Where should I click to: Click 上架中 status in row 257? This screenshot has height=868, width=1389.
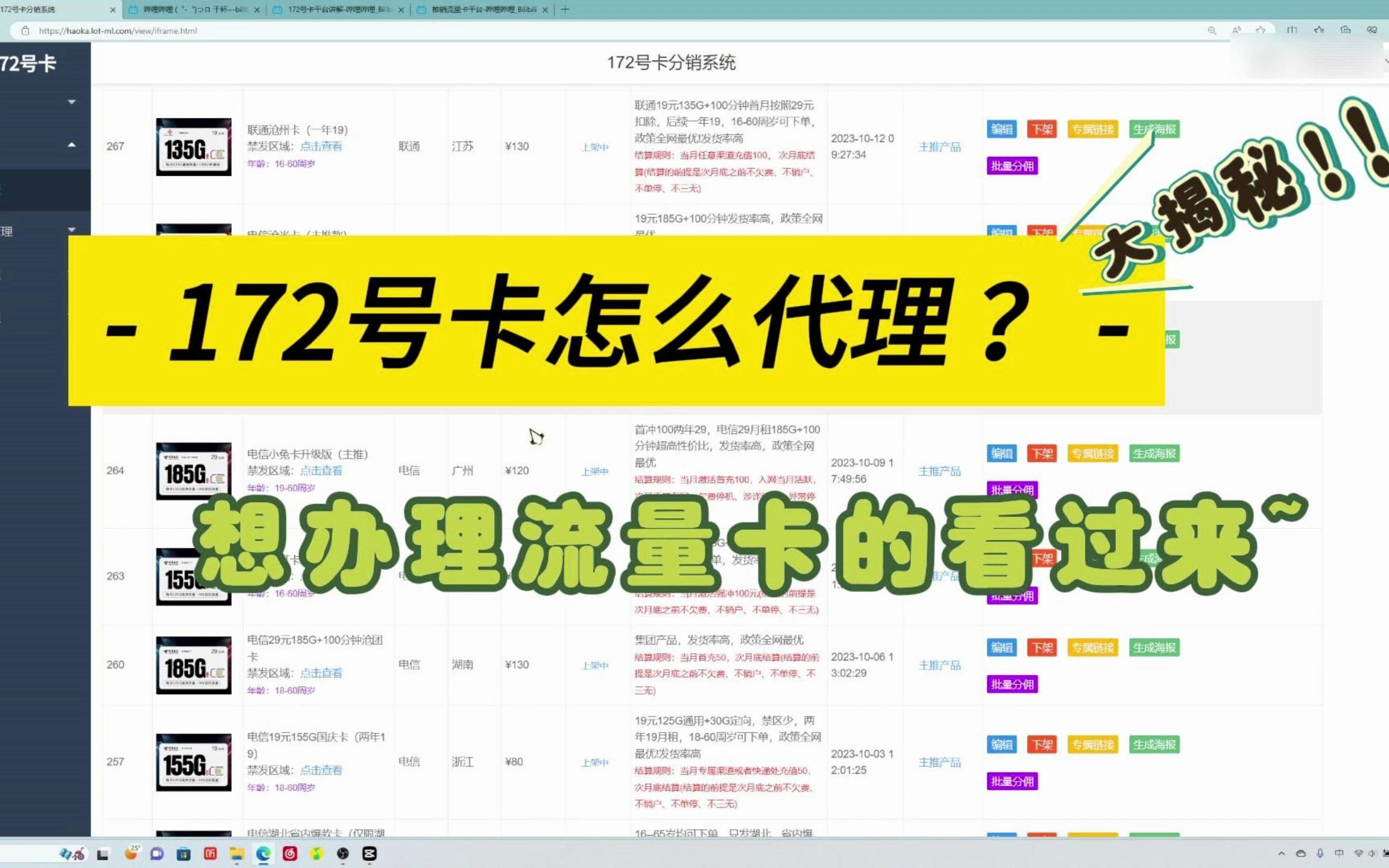pyautogui.click(x=594, y=763)
